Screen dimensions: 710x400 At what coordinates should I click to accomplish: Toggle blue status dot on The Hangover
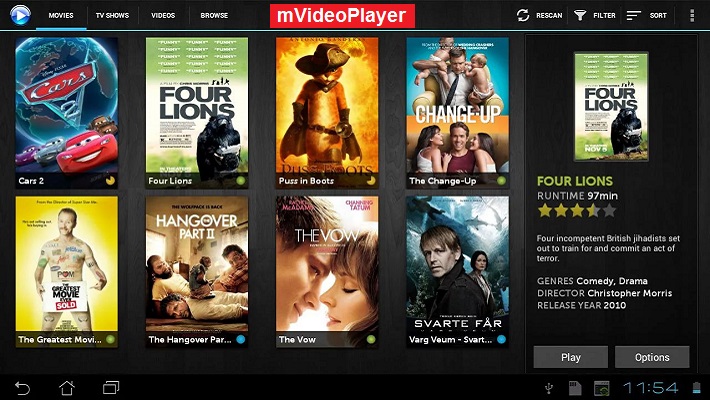(x=240, y=339)
